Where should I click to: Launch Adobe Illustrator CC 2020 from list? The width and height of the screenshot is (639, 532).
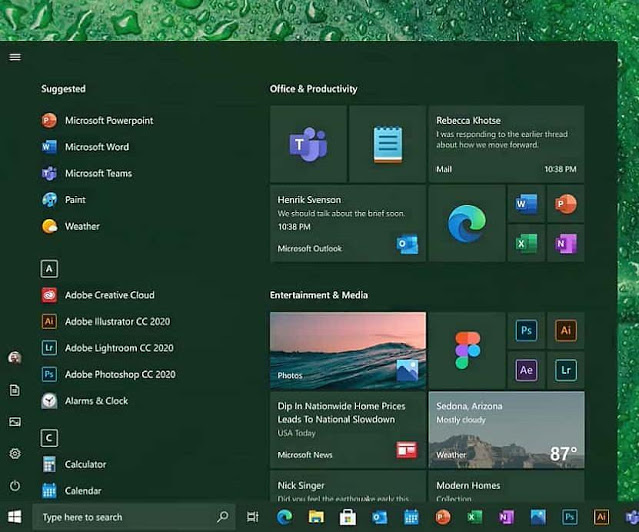106,322
